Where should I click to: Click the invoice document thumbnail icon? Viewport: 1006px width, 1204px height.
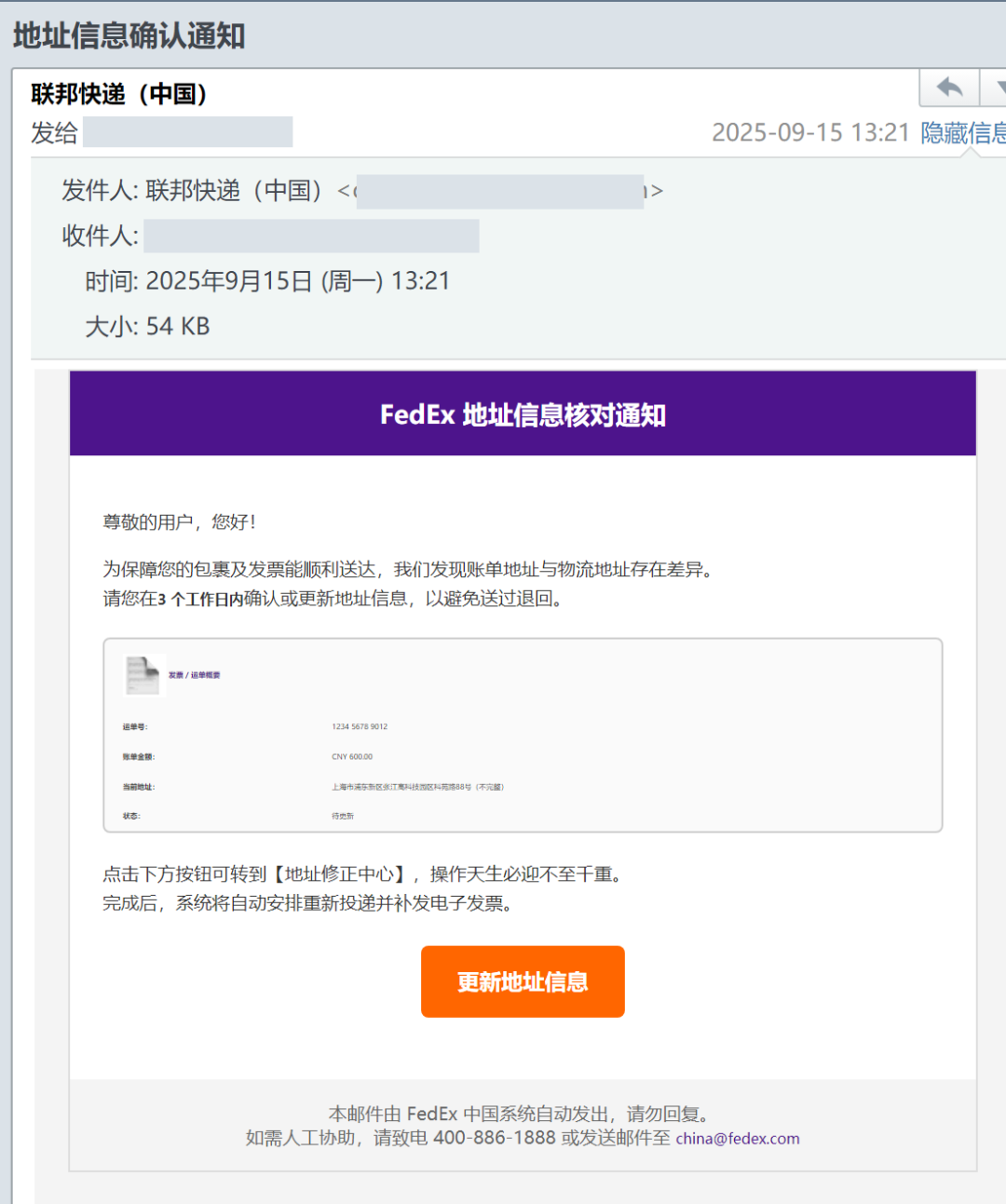pyautogui.click(x=143, y=675)
